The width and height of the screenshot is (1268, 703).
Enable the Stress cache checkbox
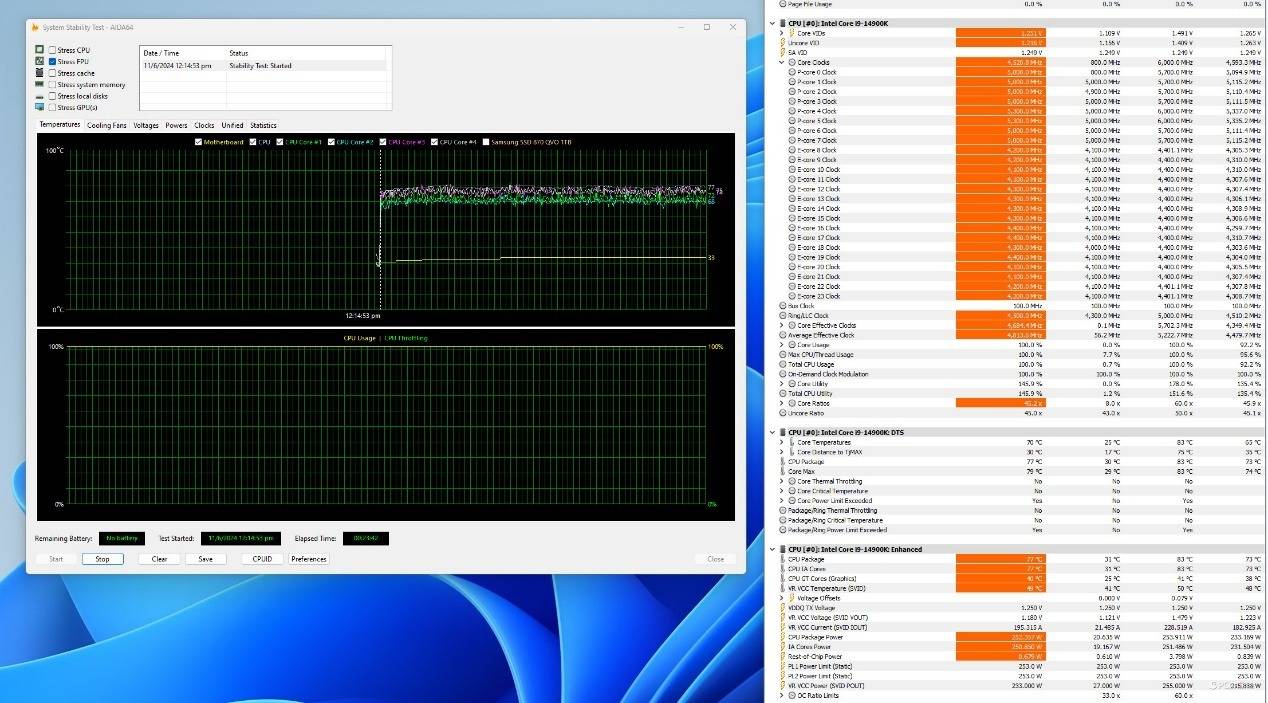tap(52, 73)
